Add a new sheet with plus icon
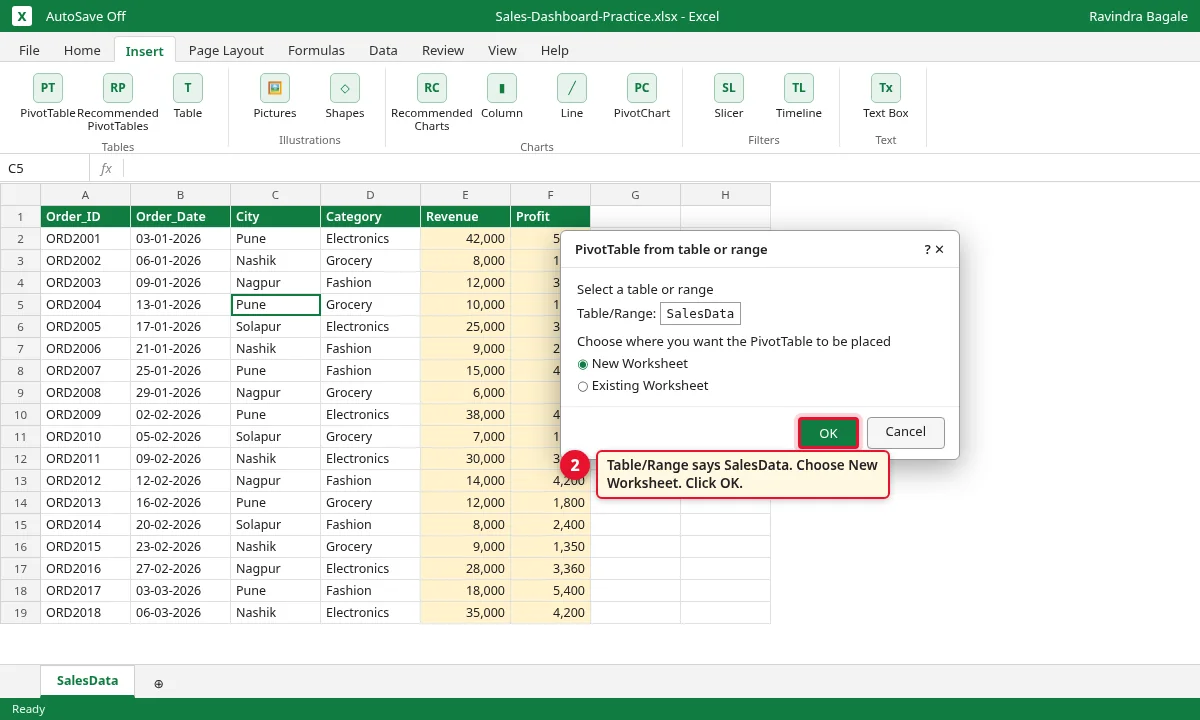This screenshot has height=720, width=1200. (x=158, y=684)
